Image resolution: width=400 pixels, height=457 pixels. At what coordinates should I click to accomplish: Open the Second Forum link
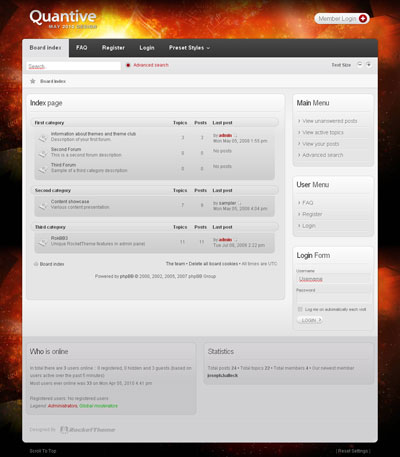pos(66,149)
